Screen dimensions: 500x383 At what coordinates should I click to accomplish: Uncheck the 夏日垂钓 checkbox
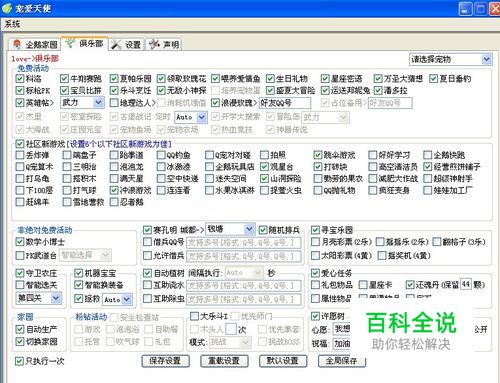(433, 79)
